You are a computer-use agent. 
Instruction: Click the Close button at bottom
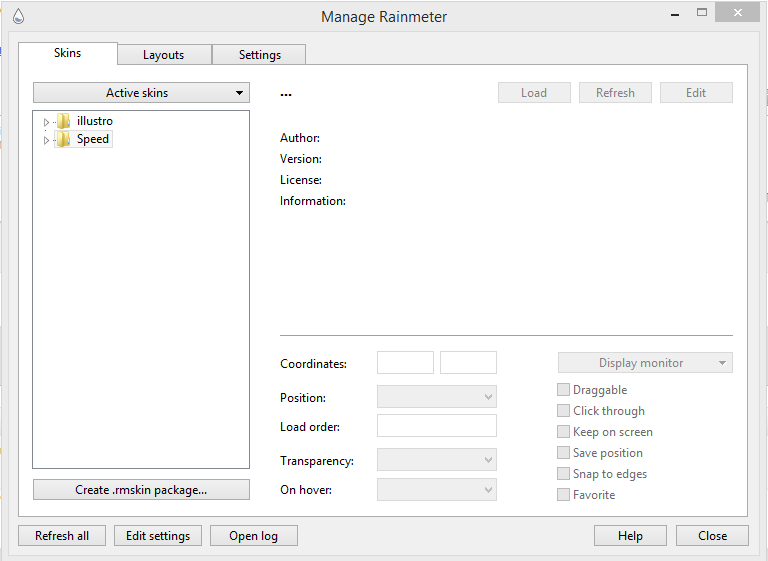click(x=712, y=536)
